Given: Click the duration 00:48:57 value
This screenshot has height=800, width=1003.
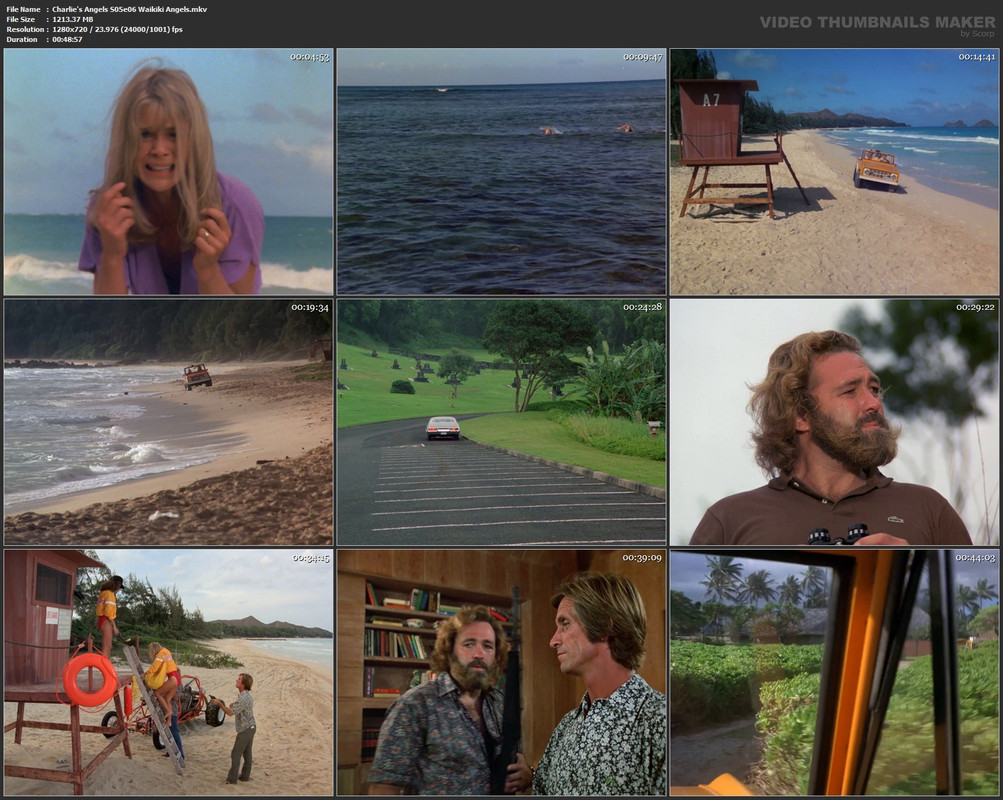Looking at the screenshot, I should 67,40.
